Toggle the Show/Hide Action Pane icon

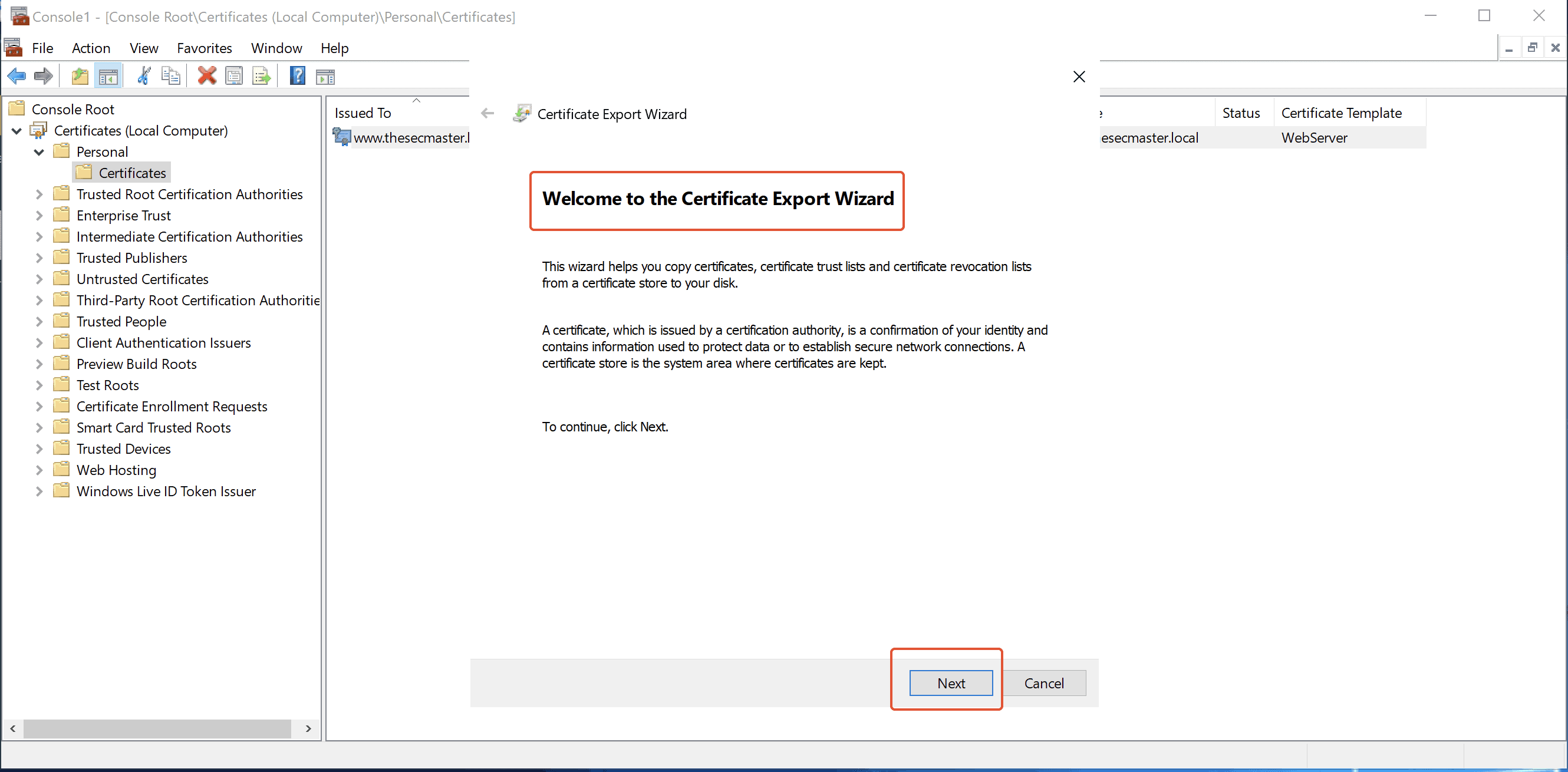click(x=325, y=76)
